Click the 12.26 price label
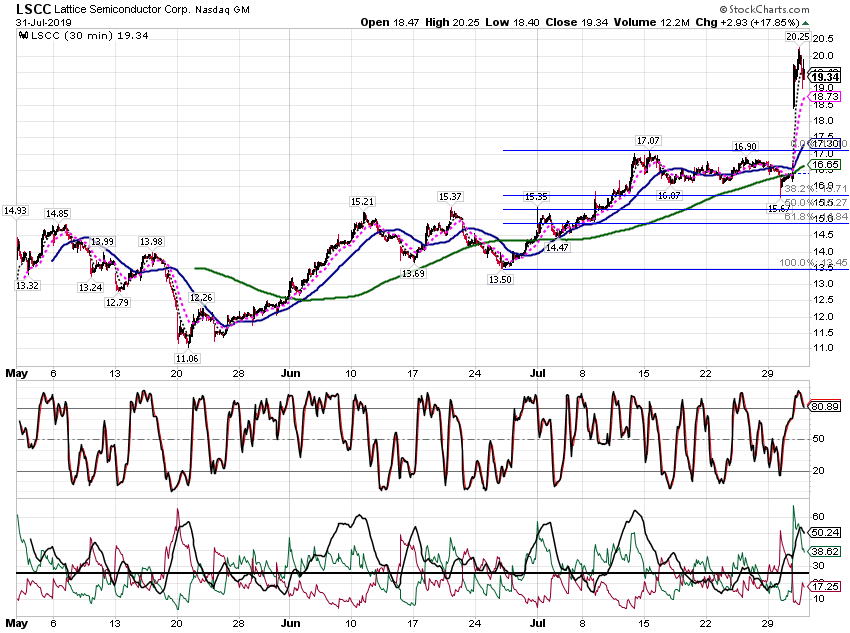850x633 pixels. (201, 297)
